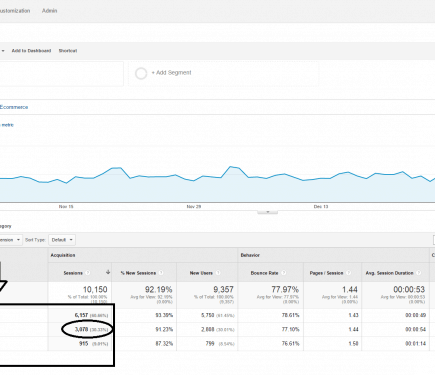The image size is (435, 375).
Task: Open help icon next to Bounce Rate
Action: [x=284, y=273]
